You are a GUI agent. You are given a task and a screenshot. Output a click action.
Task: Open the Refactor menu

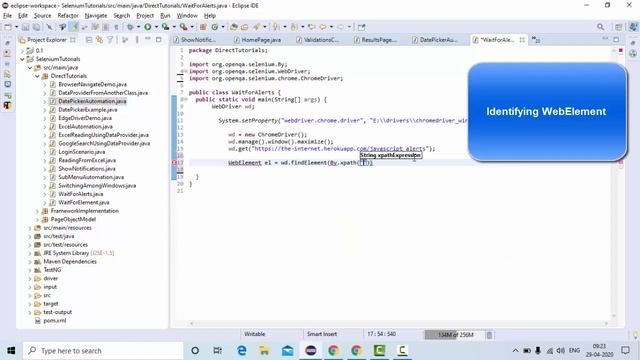click(68, 16)
